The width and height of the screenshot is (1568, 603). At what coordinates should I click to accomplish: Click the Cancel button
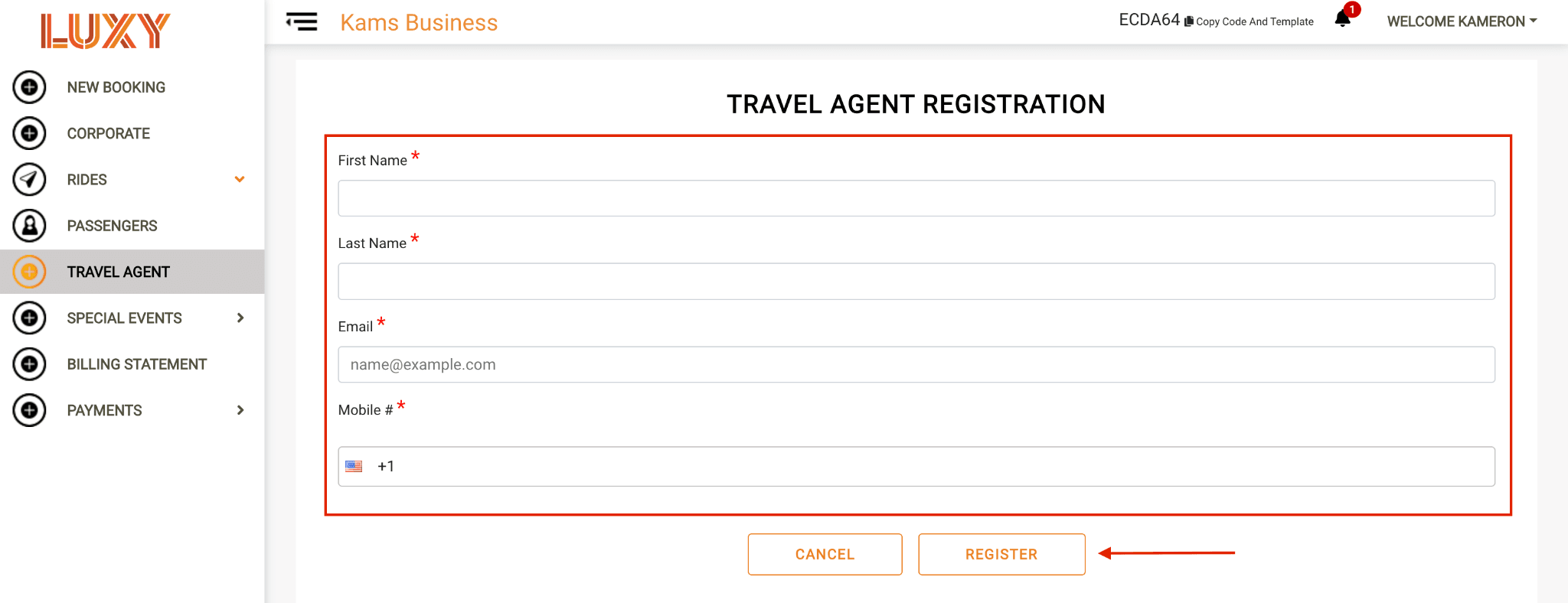(825, 554)
